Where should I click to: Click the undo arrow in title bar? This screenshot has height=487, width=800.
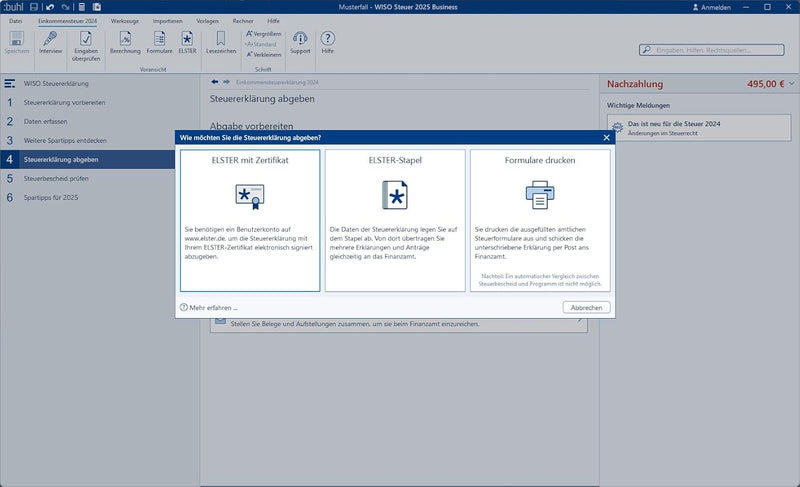click(x=50, y=7)
